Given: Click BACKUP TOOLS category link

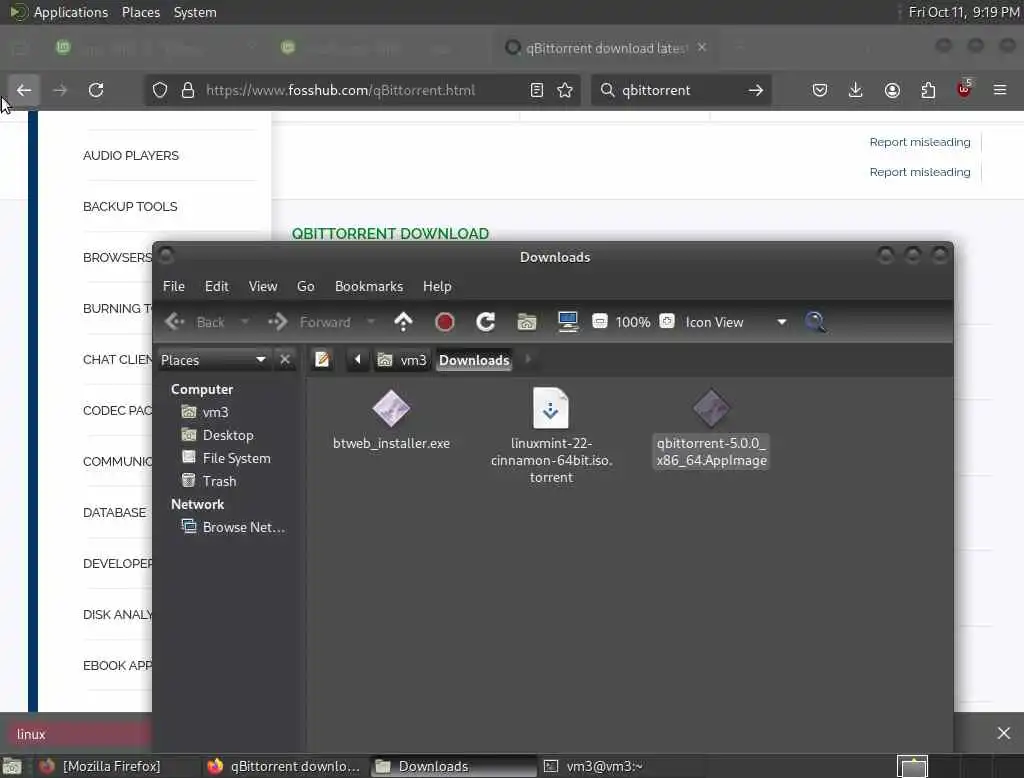Looking at the screenshot, I should (130, 206).
